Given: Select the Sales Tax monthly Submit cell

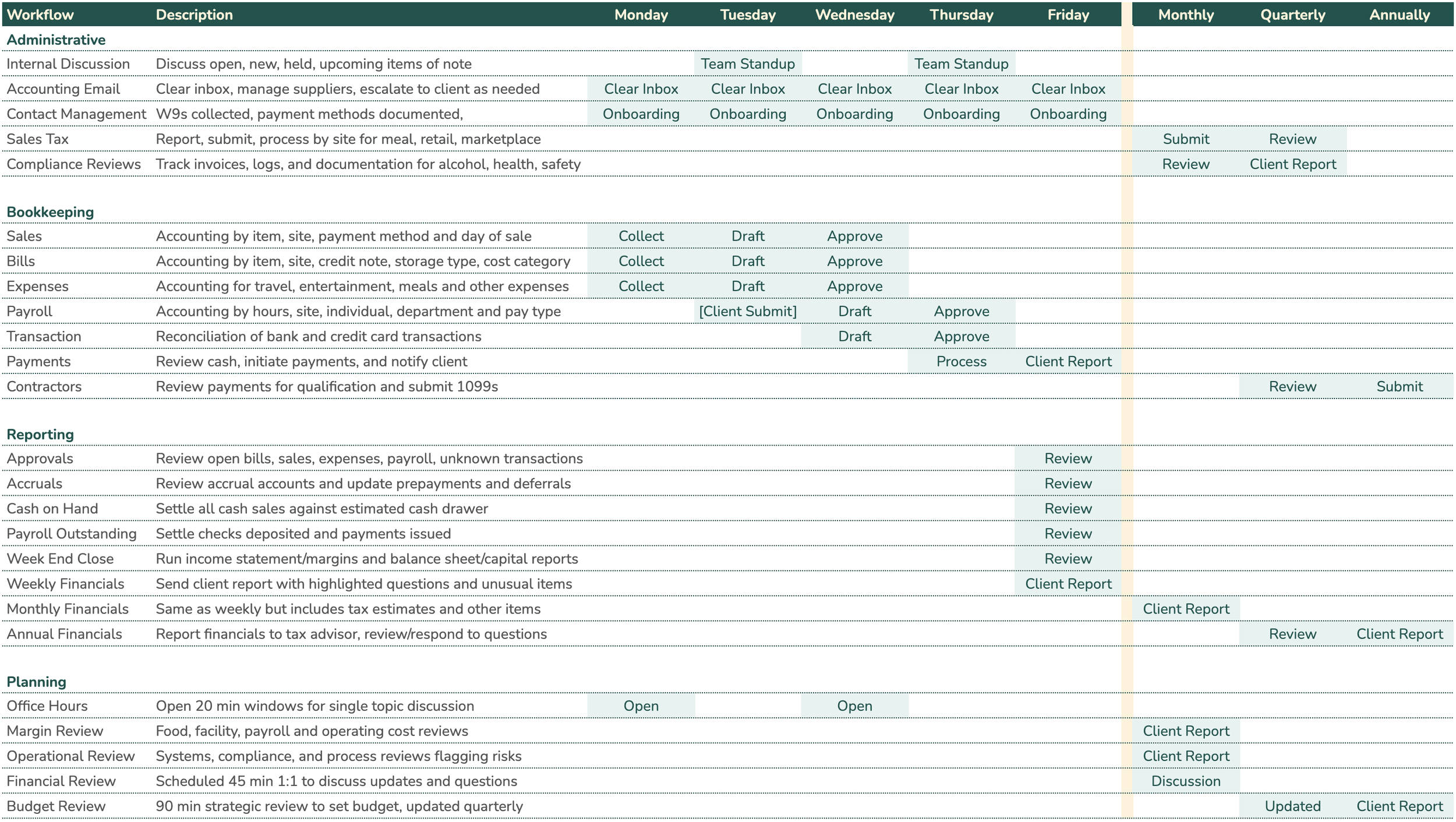Looking at the screenshot, I should pyautogui.click(x=1186, y=139).
